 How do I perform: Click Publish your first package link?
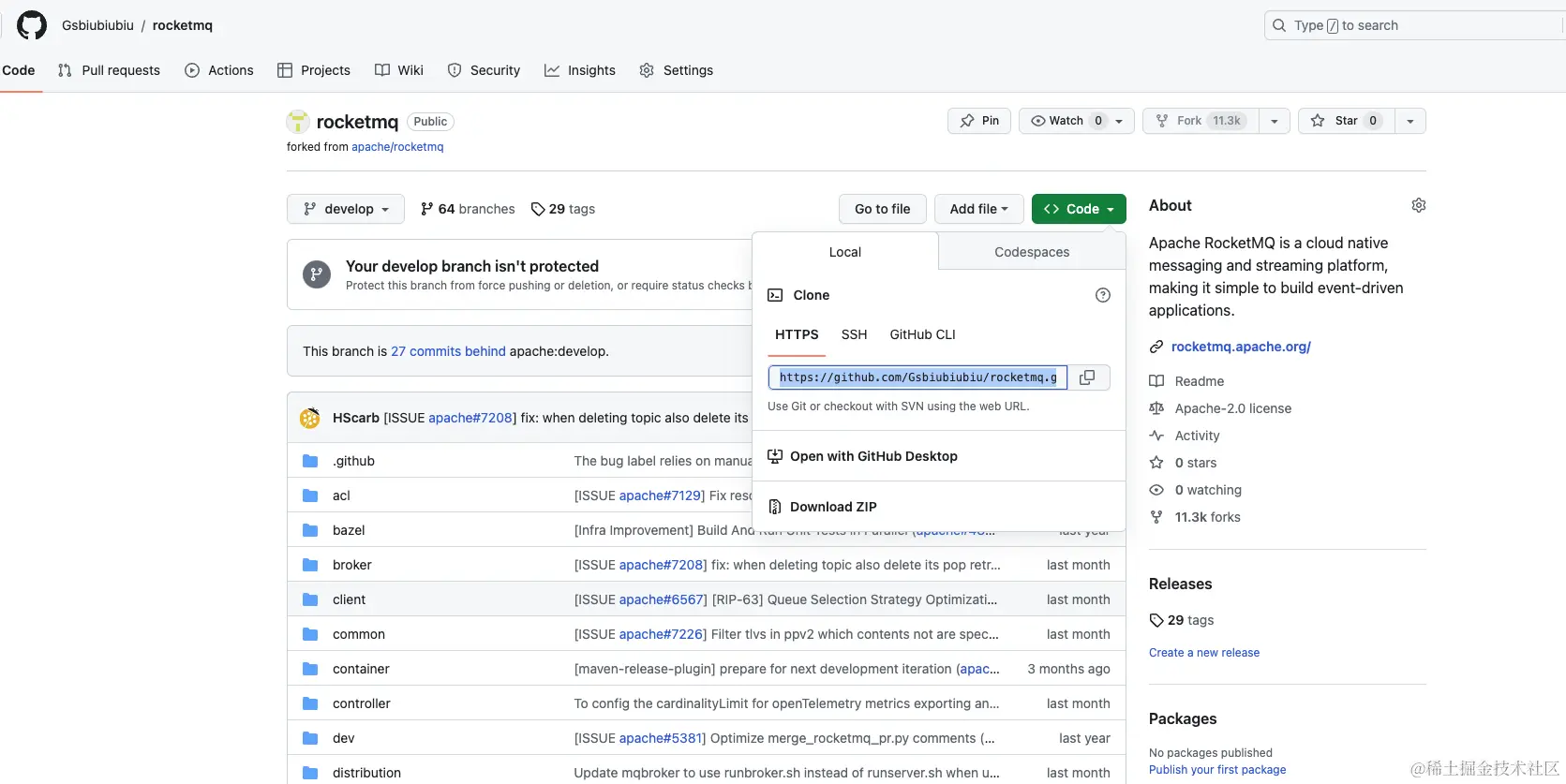pos(1217,770)
